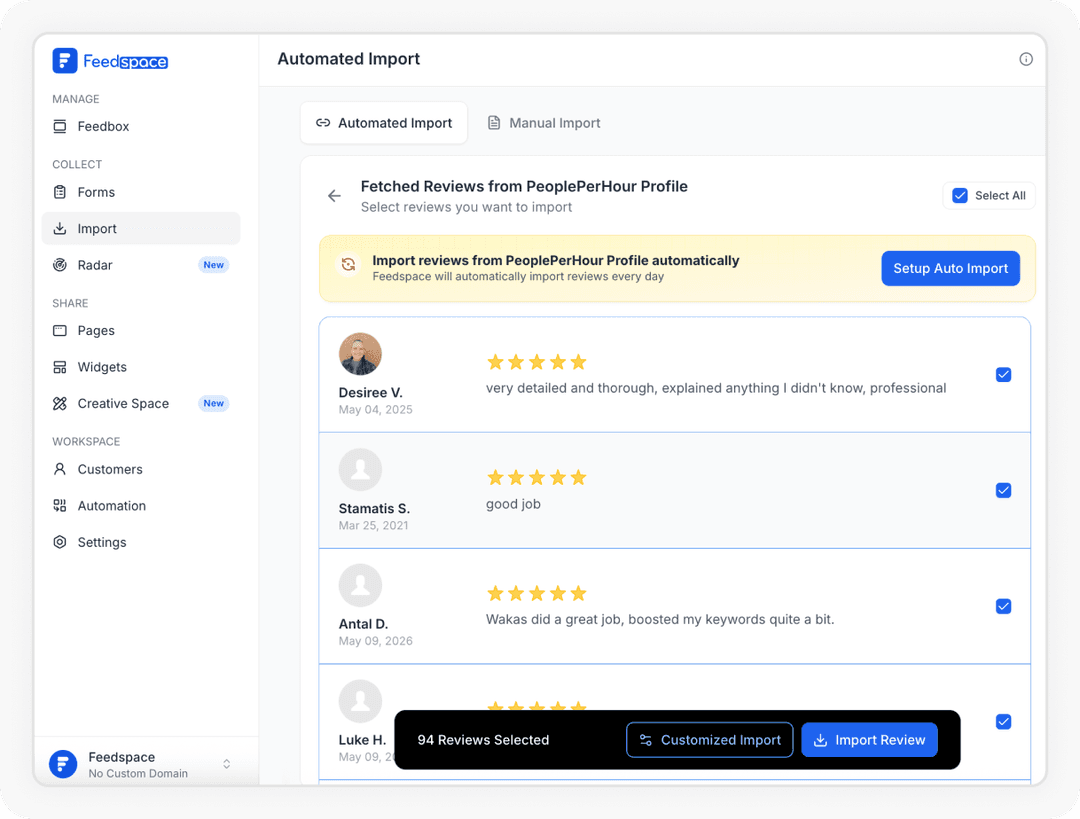Click the auto-sync refresh icon in yellow banner
Viewport: 1080px width, 819px height.
pos(349,265)
